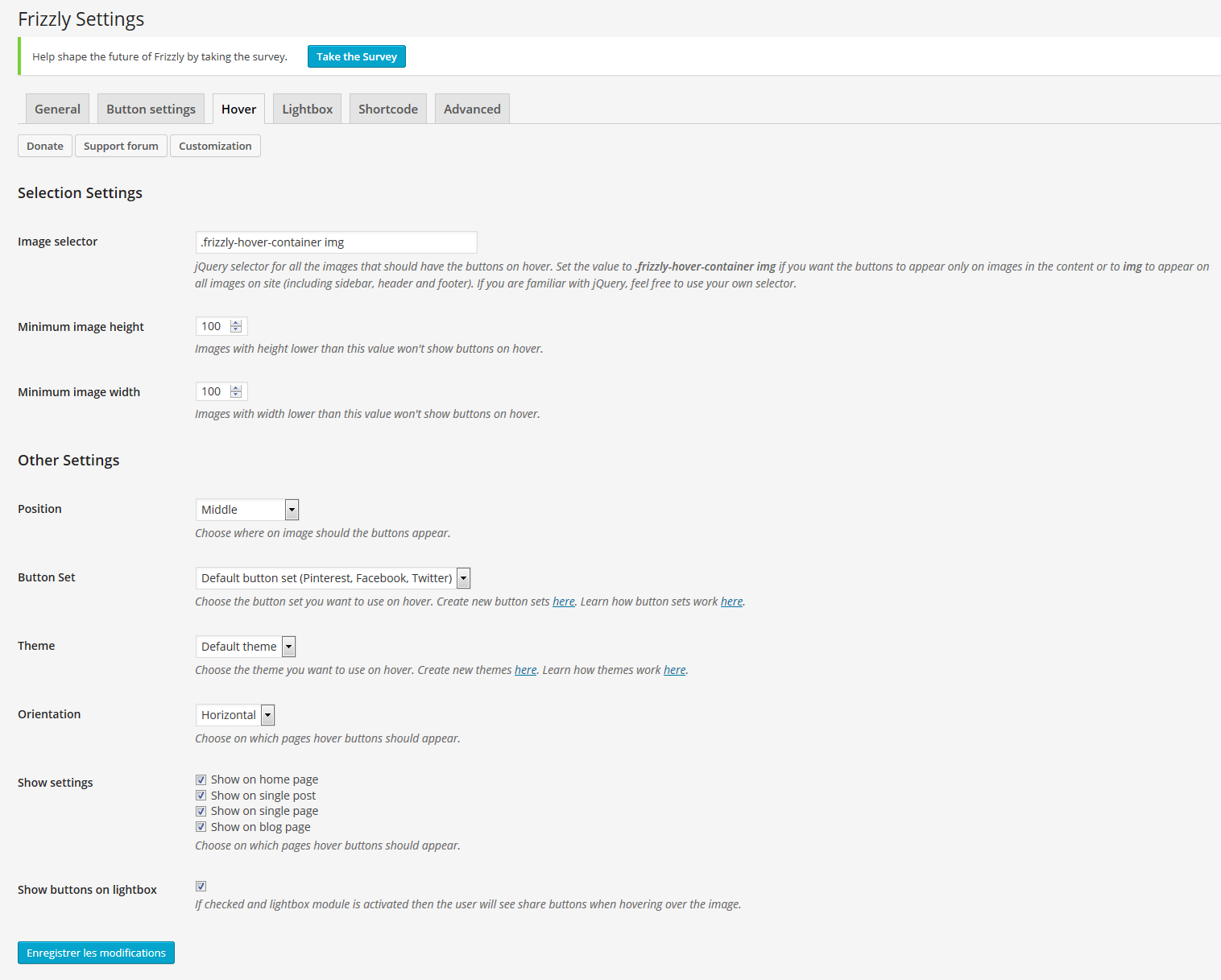Click the Other Settings heading
This screenshot has width=1221, height=980.
68,461
